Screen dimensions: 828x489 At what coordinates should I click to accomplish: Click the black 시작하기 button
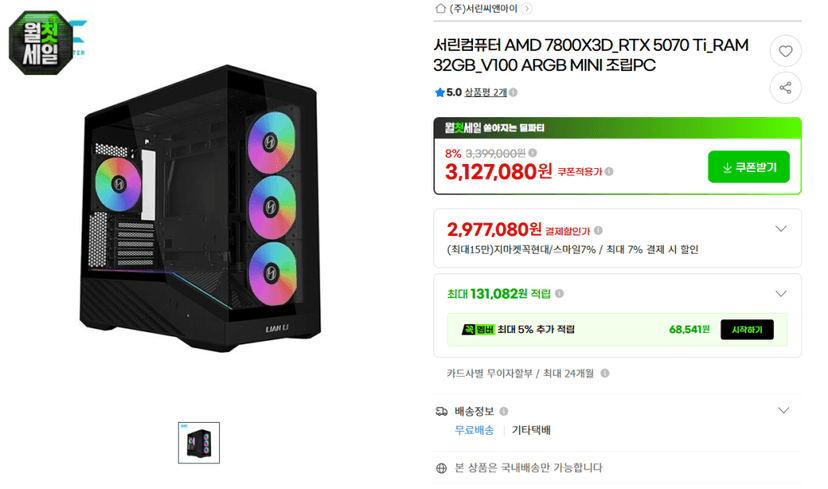coord(747,330)
